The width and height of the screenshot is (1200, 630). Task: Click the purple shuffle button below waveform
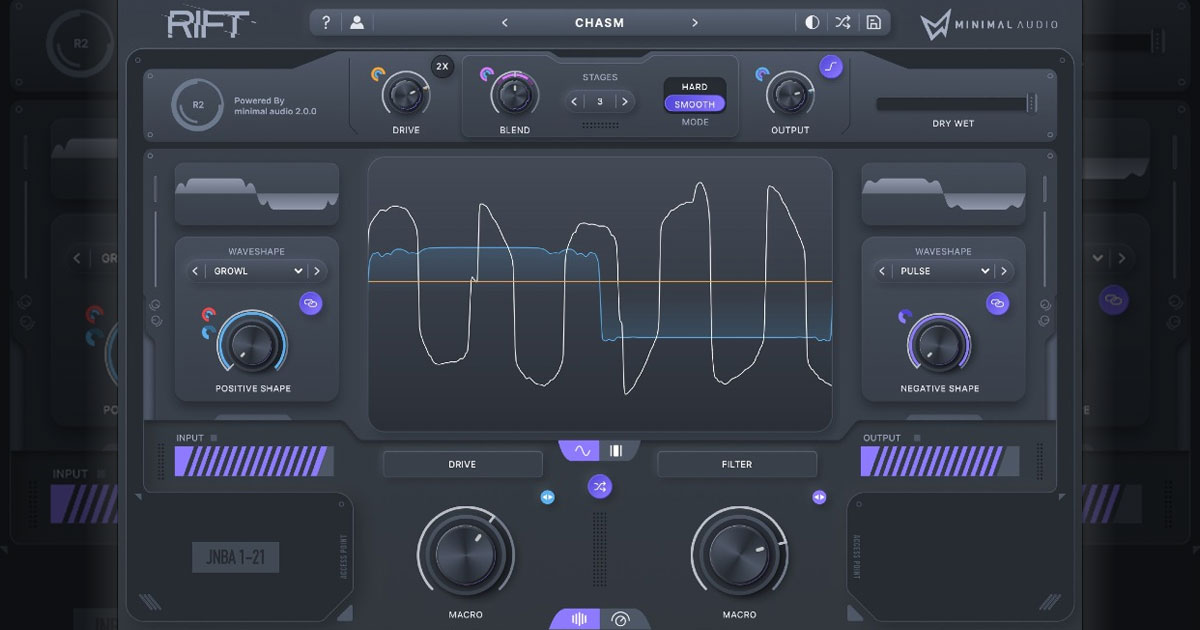click(x=600, y=487)
